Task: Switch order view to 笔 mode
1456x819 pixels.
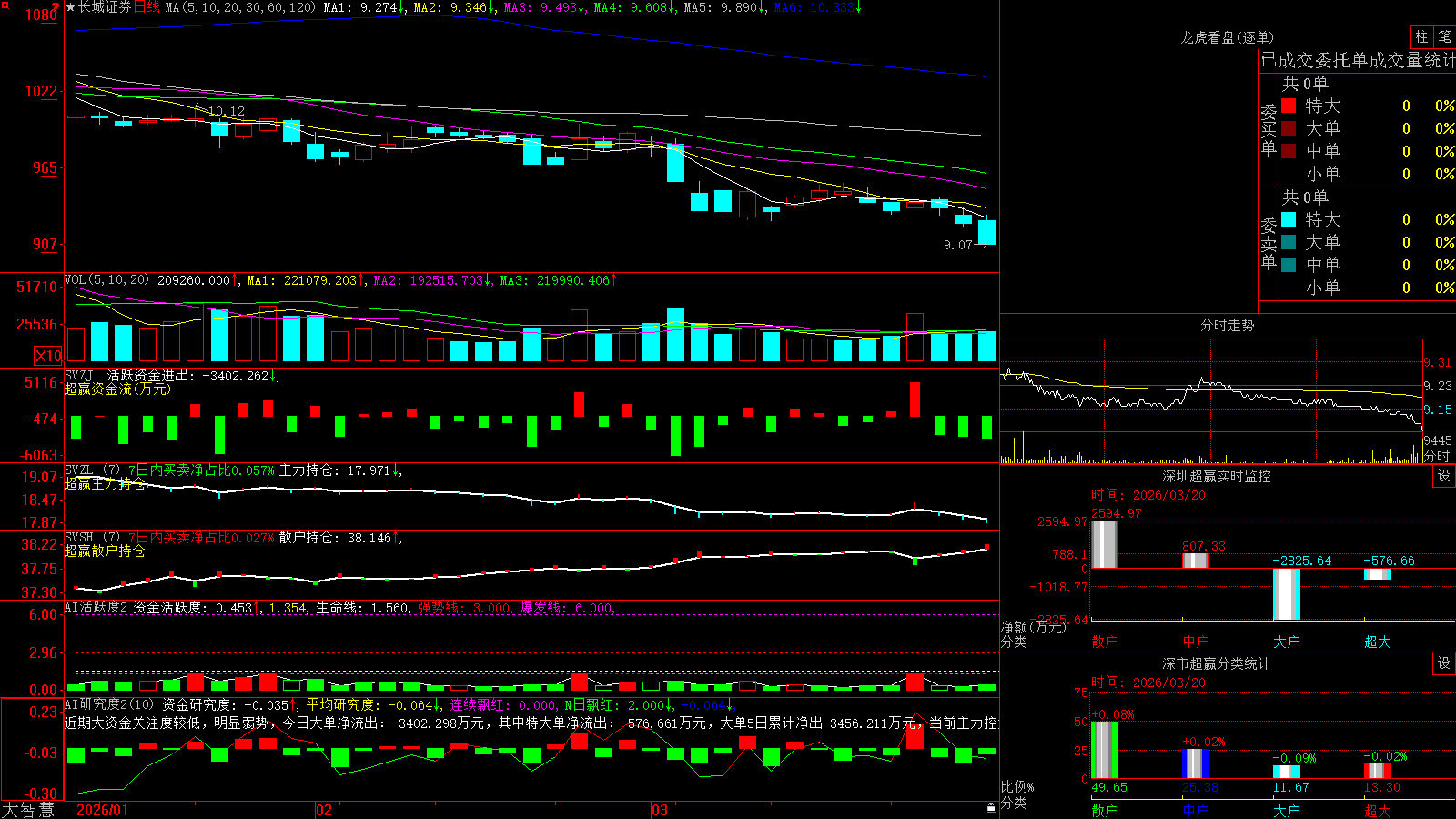Action: (1445, 37)
